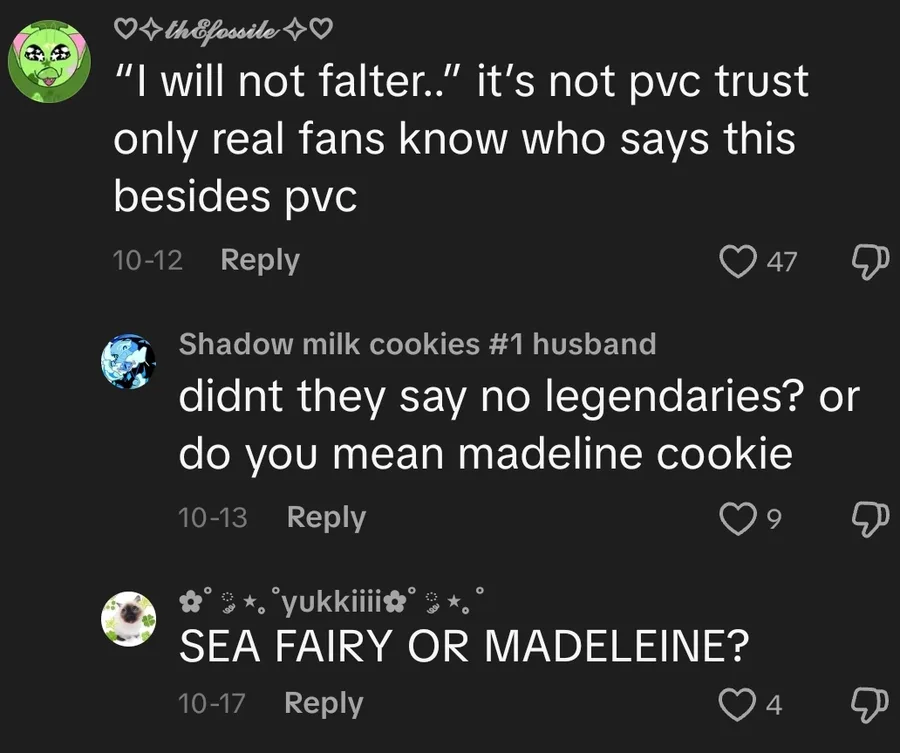The image size is (900, 753).
Task: Like the madeline cookie reply
Action: [x=738, y=519]
